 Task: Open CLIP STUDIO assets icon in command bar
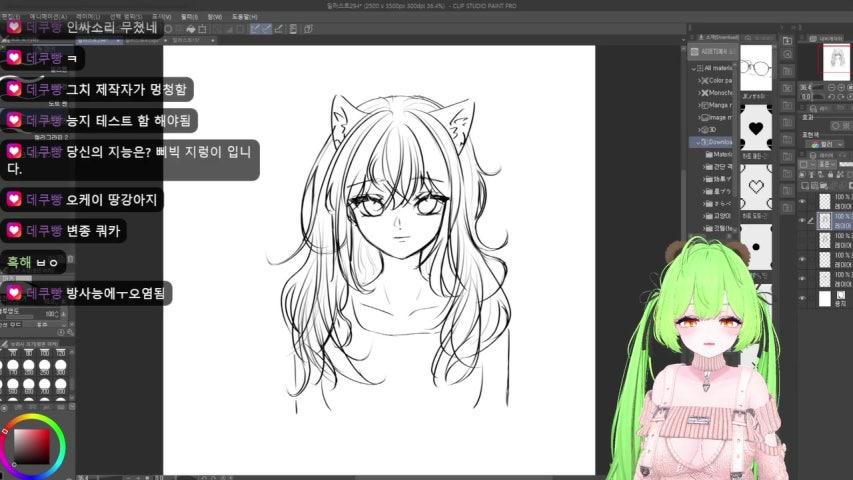[x=308, y=28]
